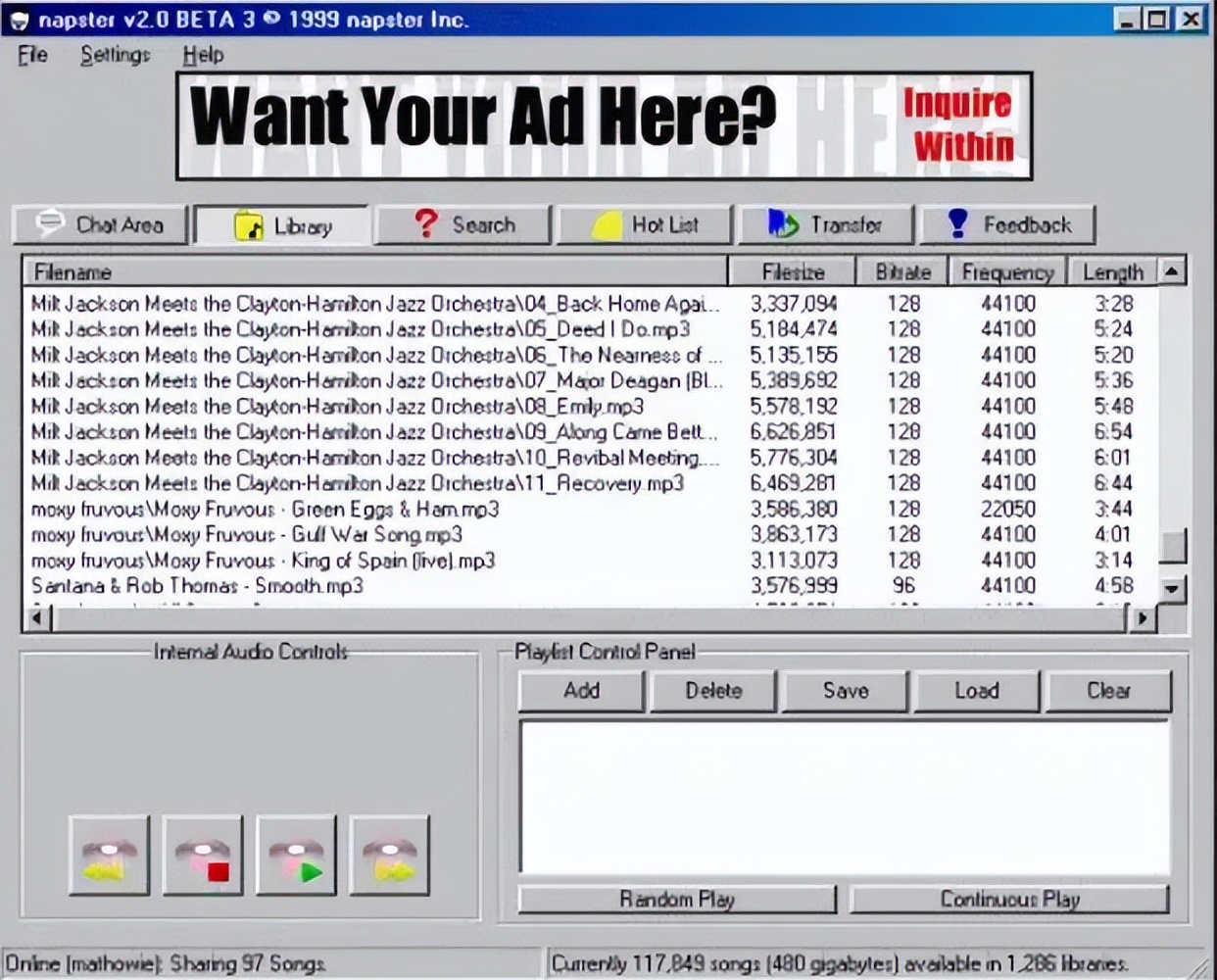
Task: Open the Feedback tab
Action: coord(1007,224)
